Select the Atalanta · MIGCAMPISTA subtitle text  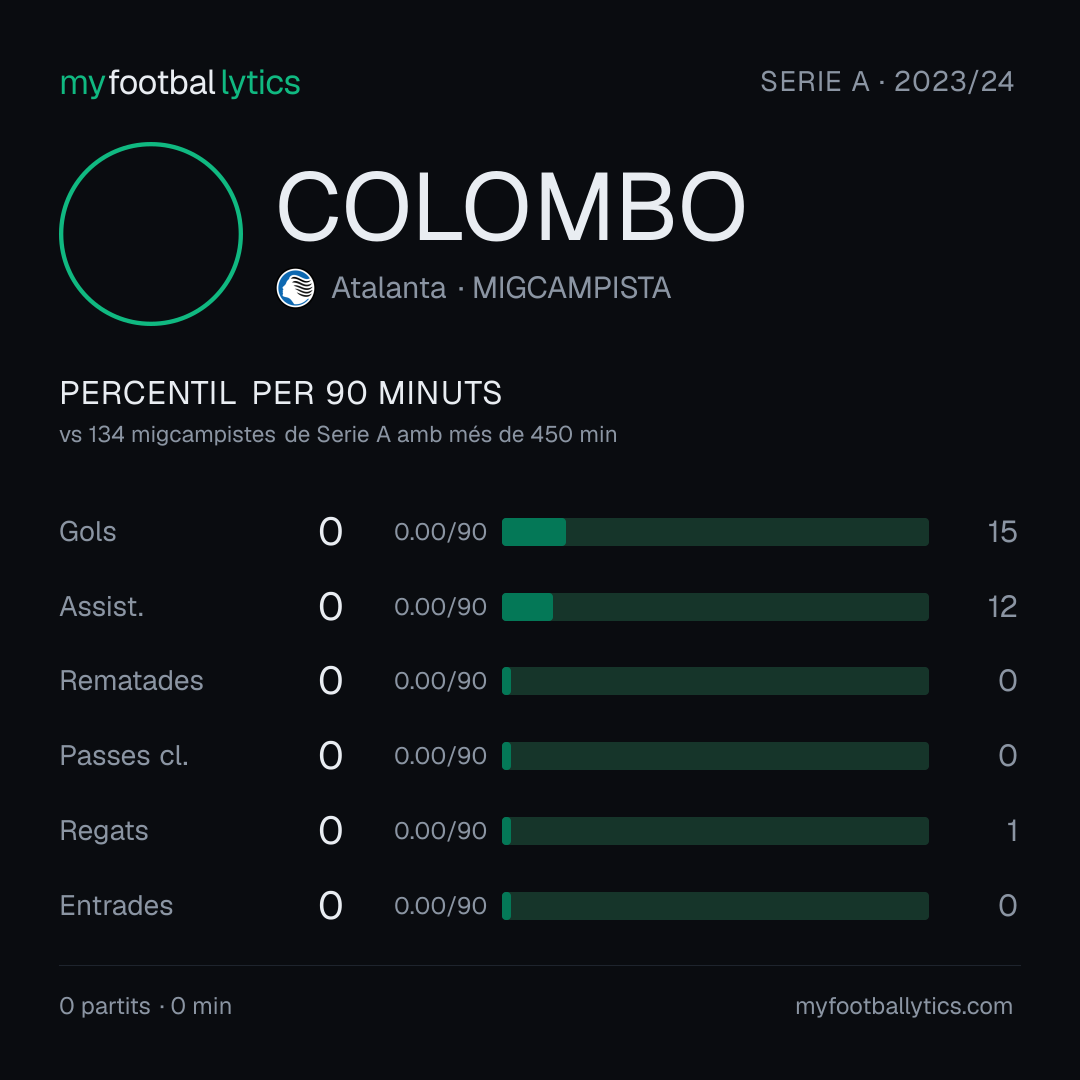click(501, 288)
